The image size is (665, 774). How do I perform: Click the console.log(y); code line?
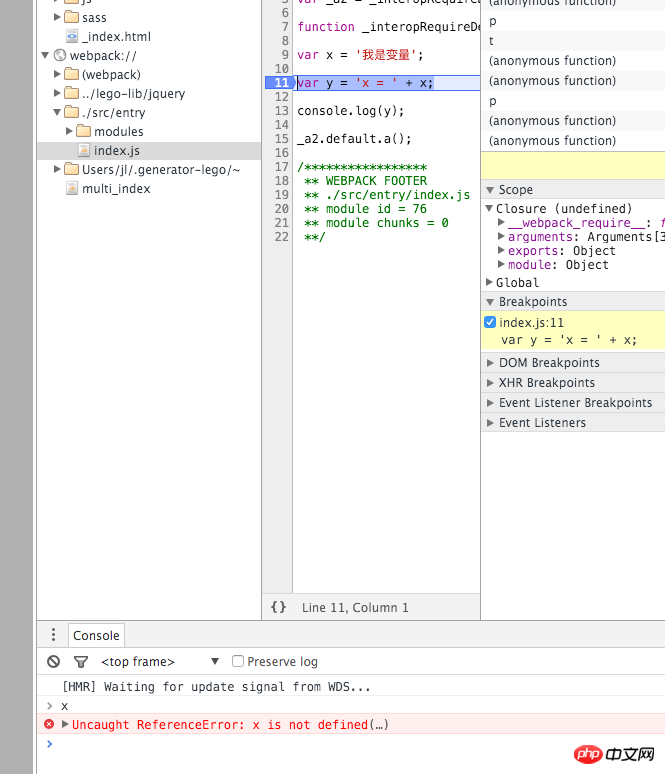point(351,111)
